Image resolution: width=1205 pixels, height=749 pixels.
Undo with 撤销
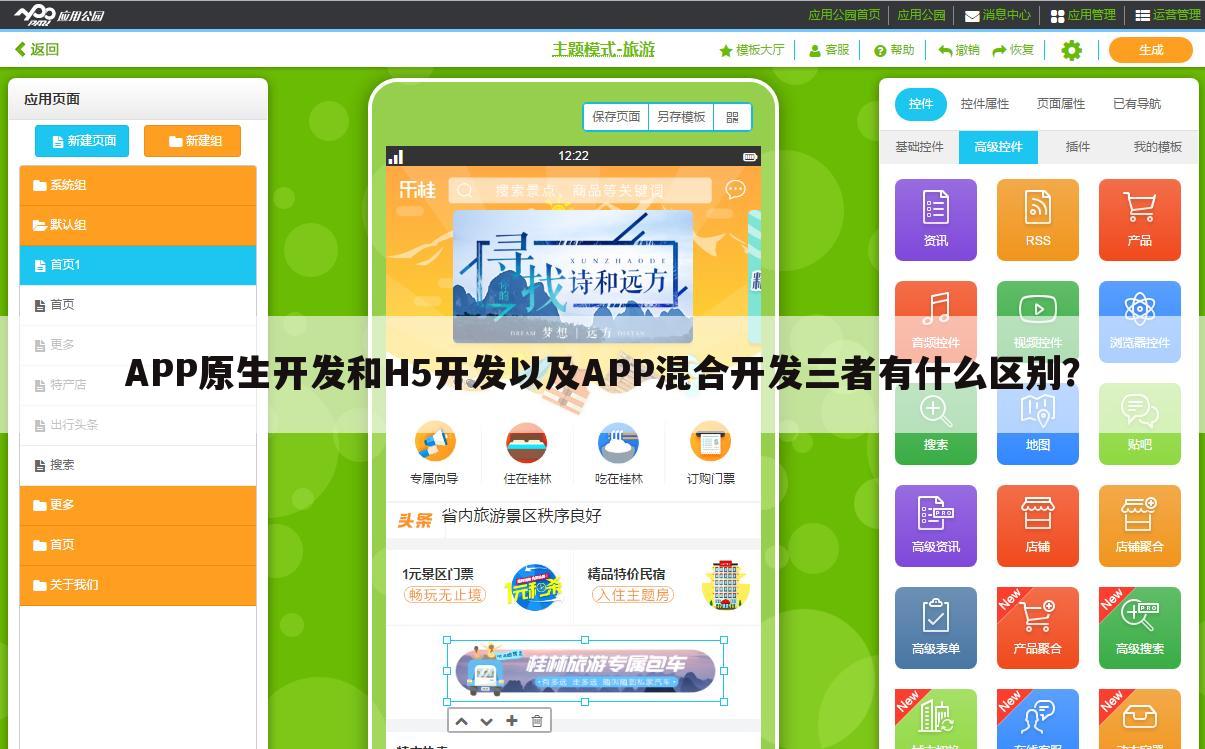click(959, 50)
